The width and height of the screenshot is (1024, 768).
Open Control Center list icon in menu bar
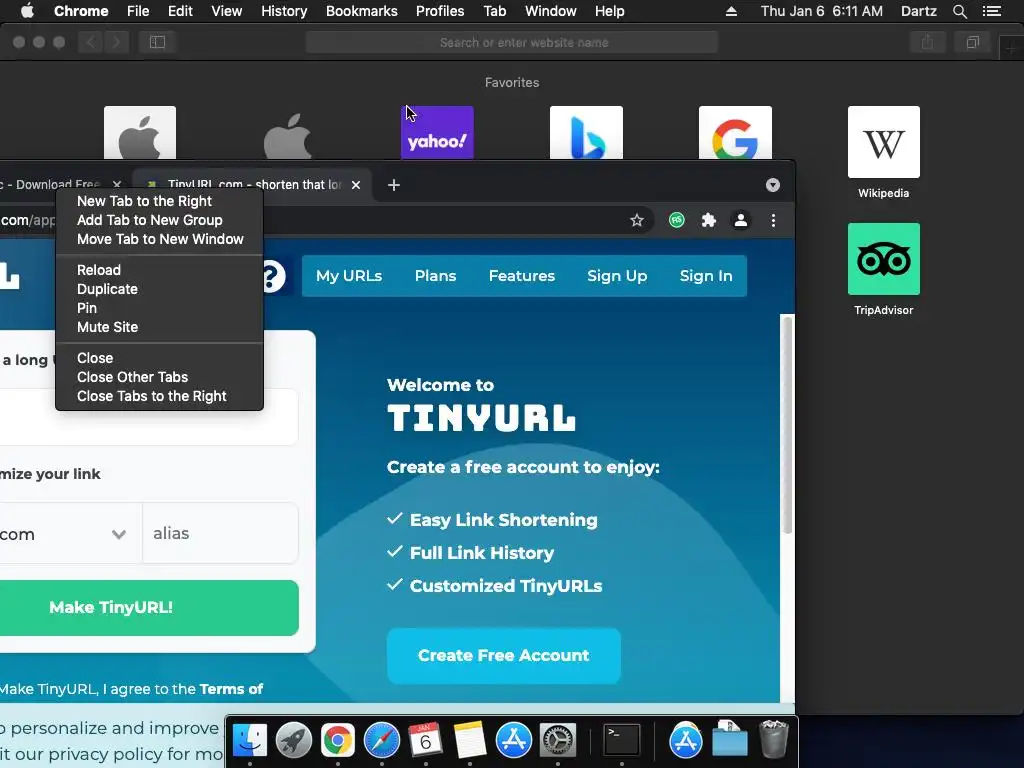991,11
